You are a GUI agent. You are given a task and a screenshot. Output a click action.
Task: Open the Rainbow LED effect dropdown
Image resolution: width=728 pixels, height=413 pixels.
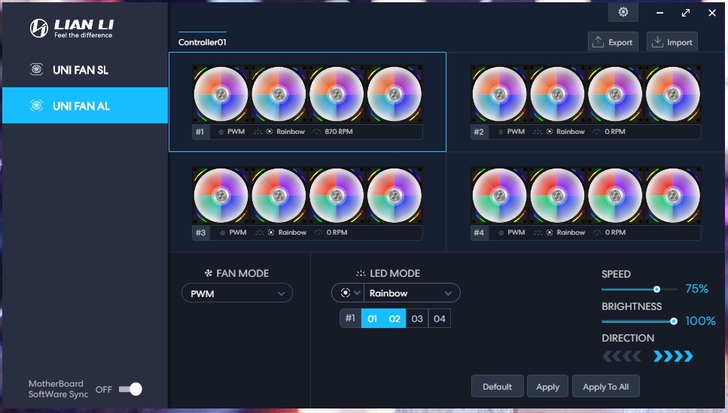click(x=412, y=293)
